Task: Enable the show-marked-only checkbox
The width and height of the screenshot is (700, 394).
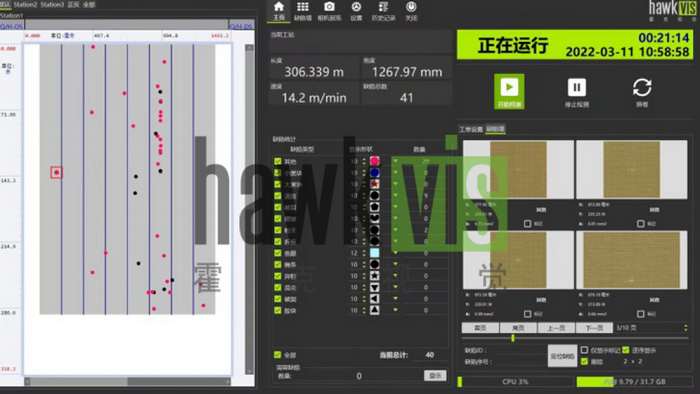Action: [x=584, y=350]
